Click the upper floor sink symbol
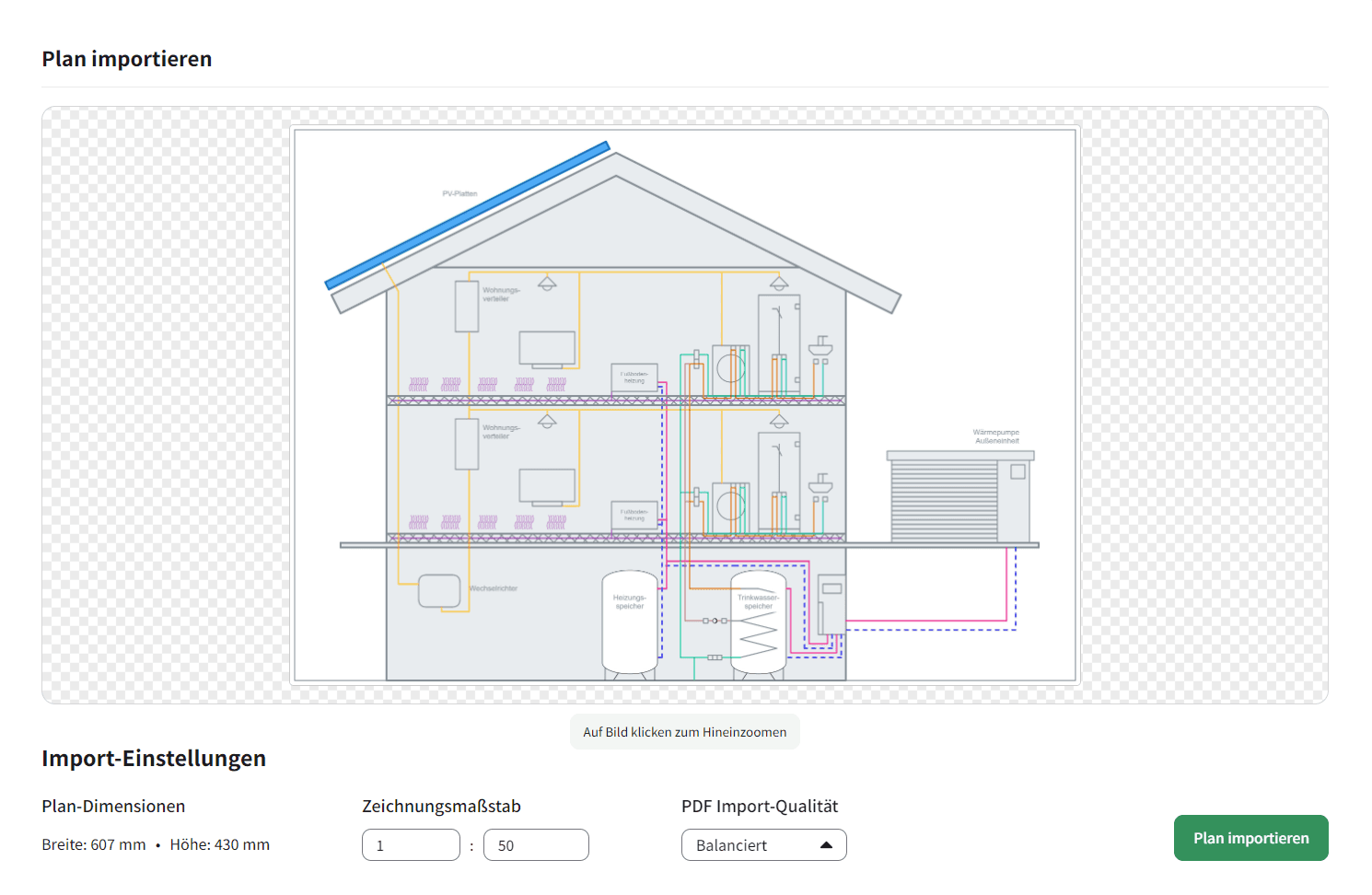This screenshot has width=1372, height=895. [x=820, y=348]
